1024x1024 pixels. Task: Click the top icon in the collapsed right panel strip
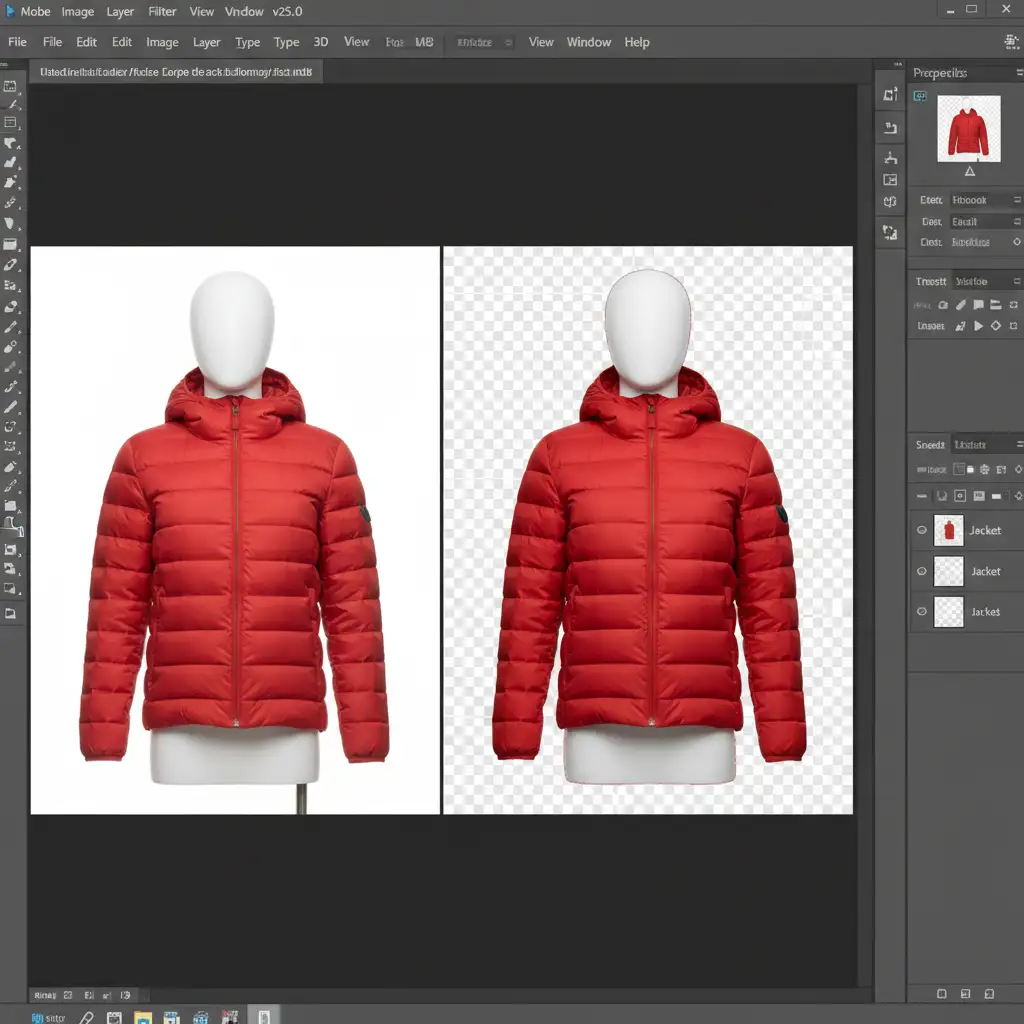point(890,94)
